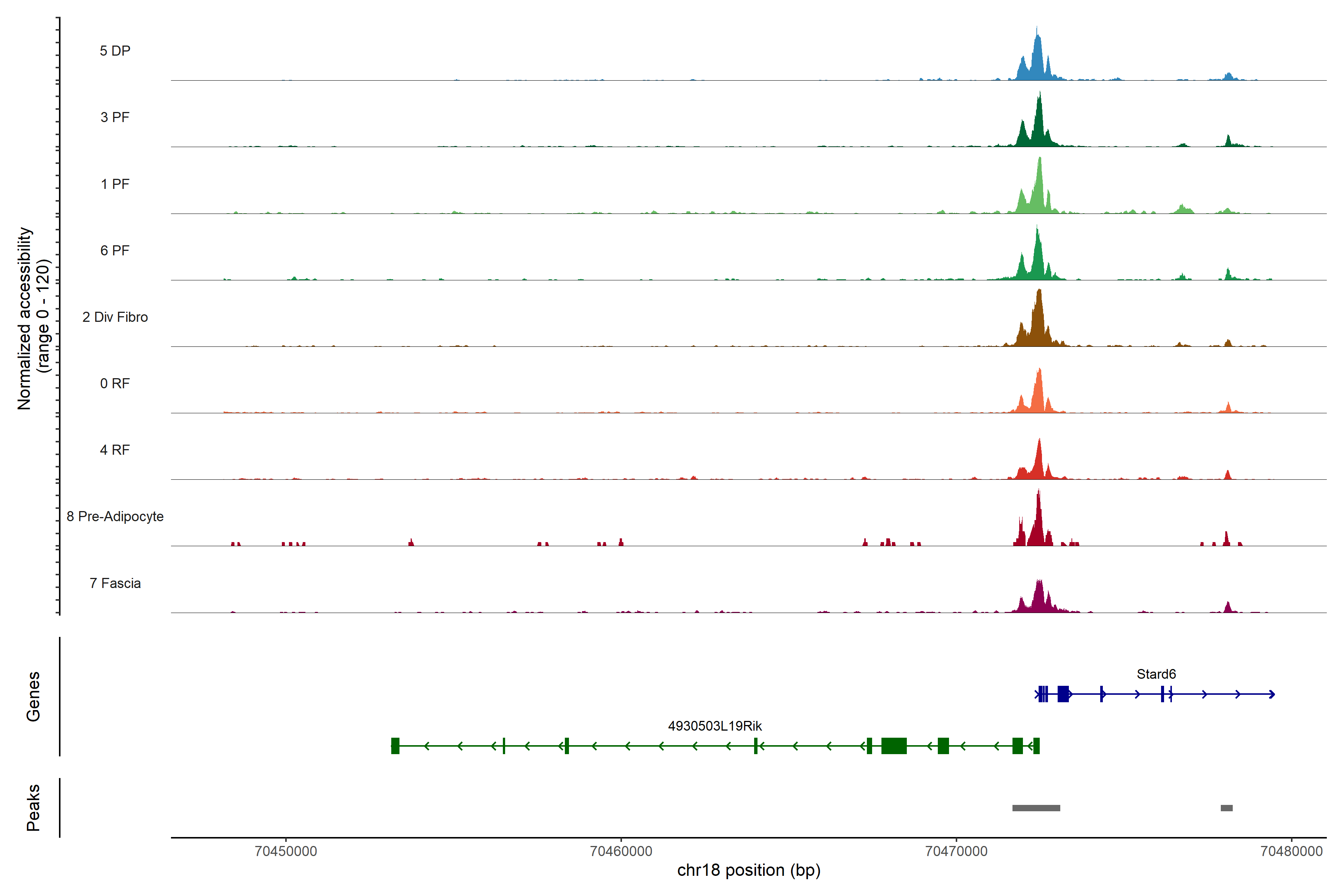Click the 4 RF track label
Screen dimensions: 1344x896
pos(115,450)
